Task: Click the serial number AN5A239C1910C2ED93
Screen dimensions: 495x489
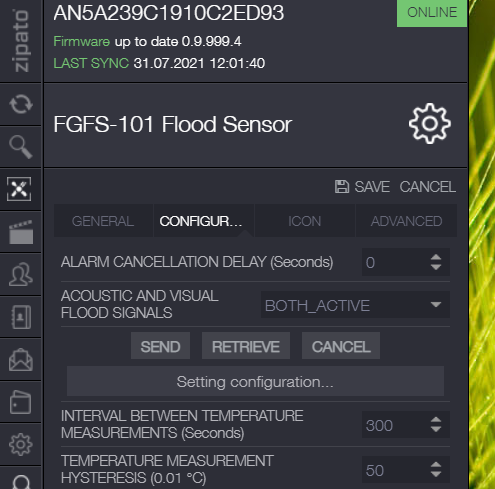Action: tap(169, 13)
